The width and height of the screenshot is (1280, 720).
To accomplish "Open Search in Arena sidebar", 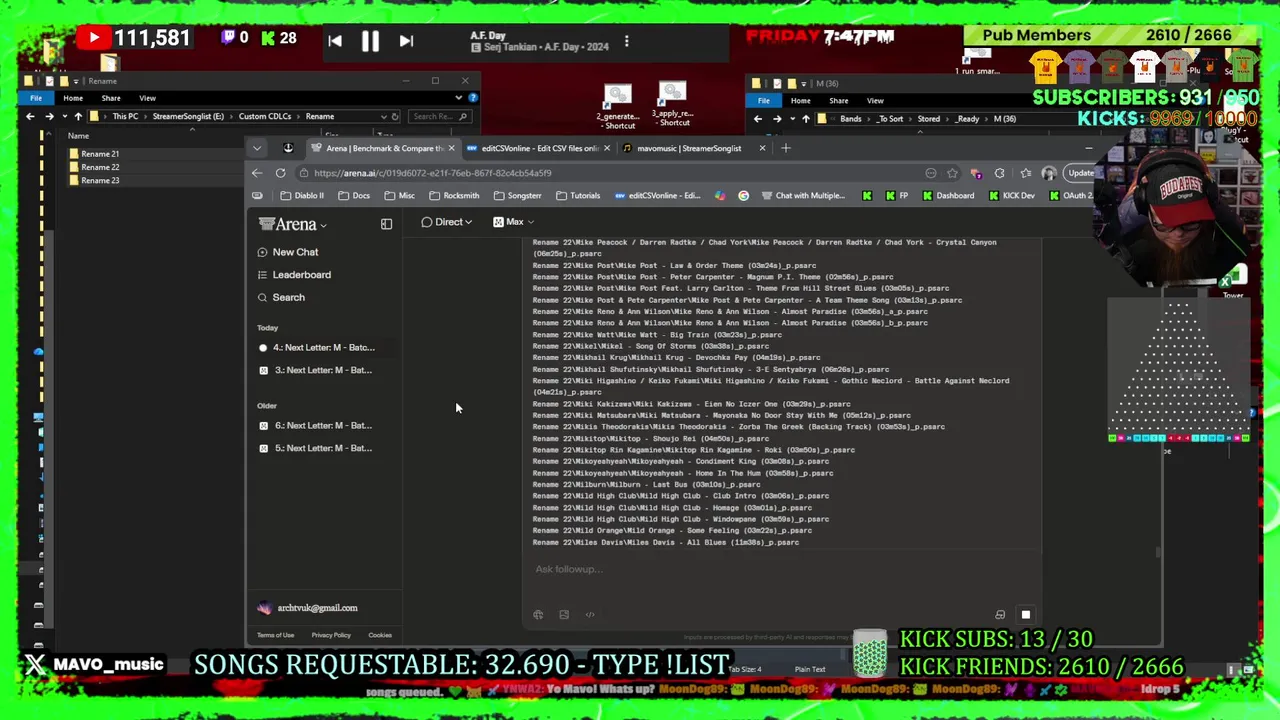I will (x=288, y=297).
